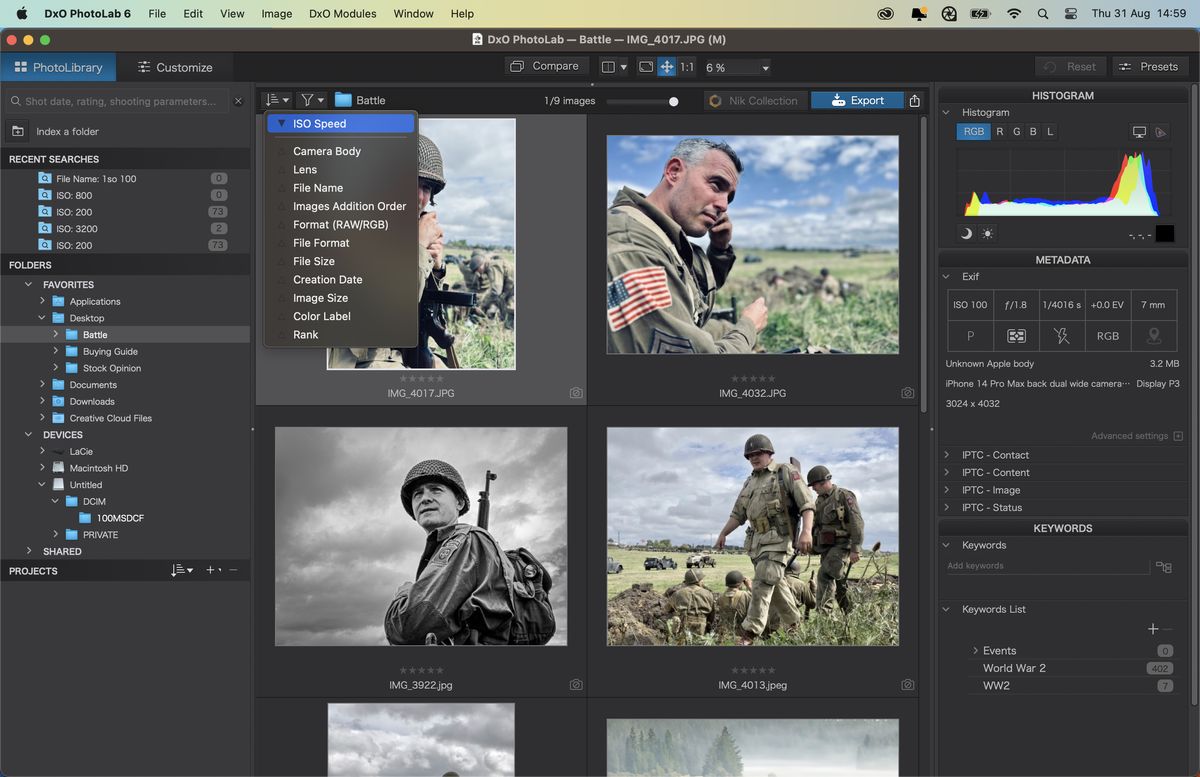The height and width of the screenshot is (777, 1200).
Task: Click the fit-to-screen zoom icon
Action: tap(646, 67)
